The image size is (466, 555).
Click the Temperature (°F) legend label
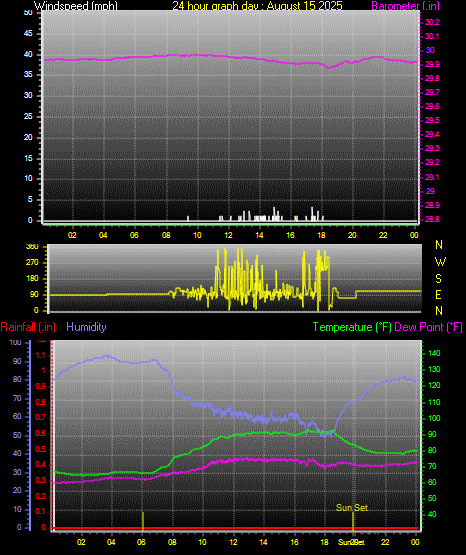tap(352, 327)
